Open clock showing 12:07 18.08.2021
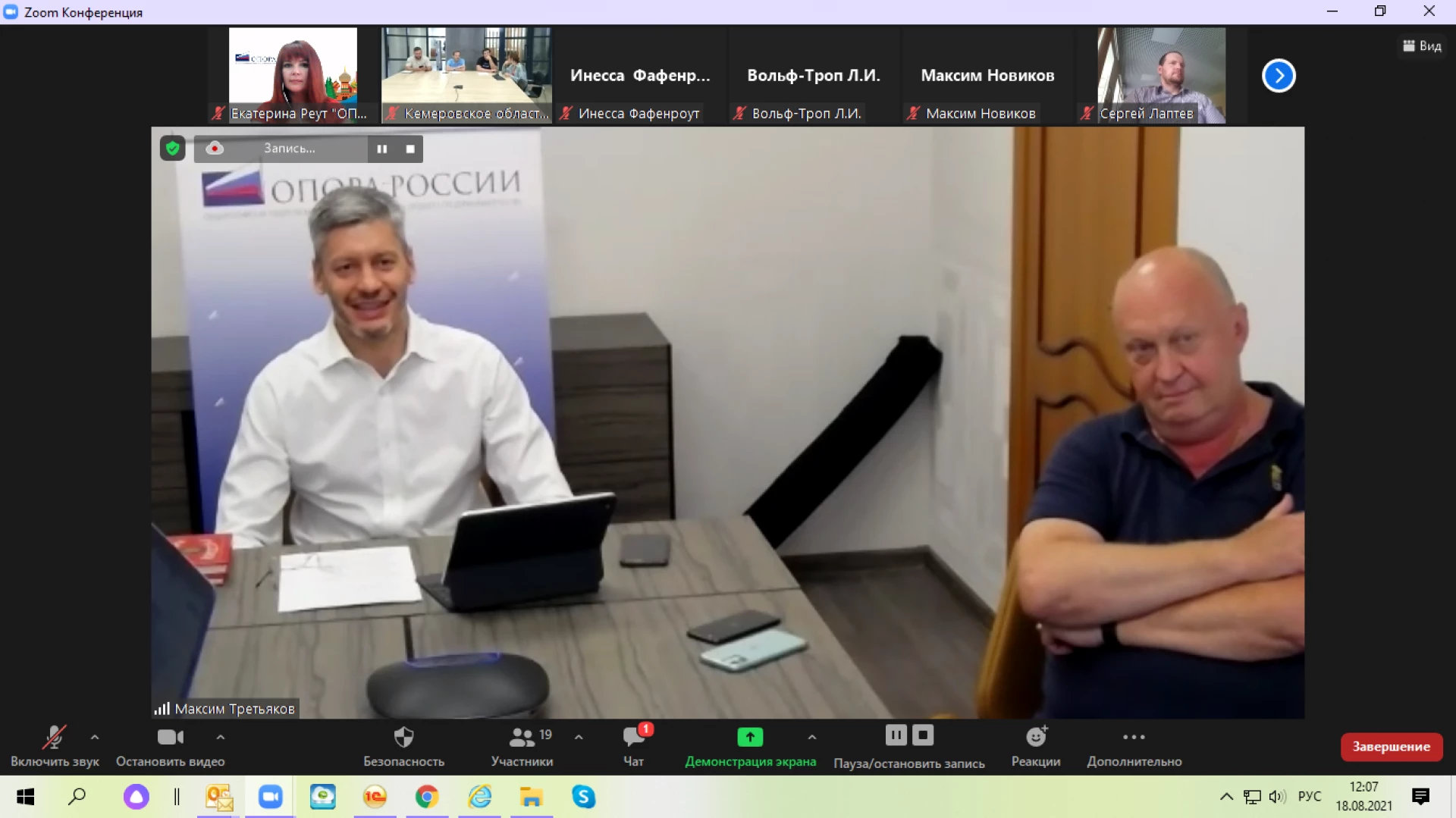This screenshot has width=1456, height=818. (1364, 797)
